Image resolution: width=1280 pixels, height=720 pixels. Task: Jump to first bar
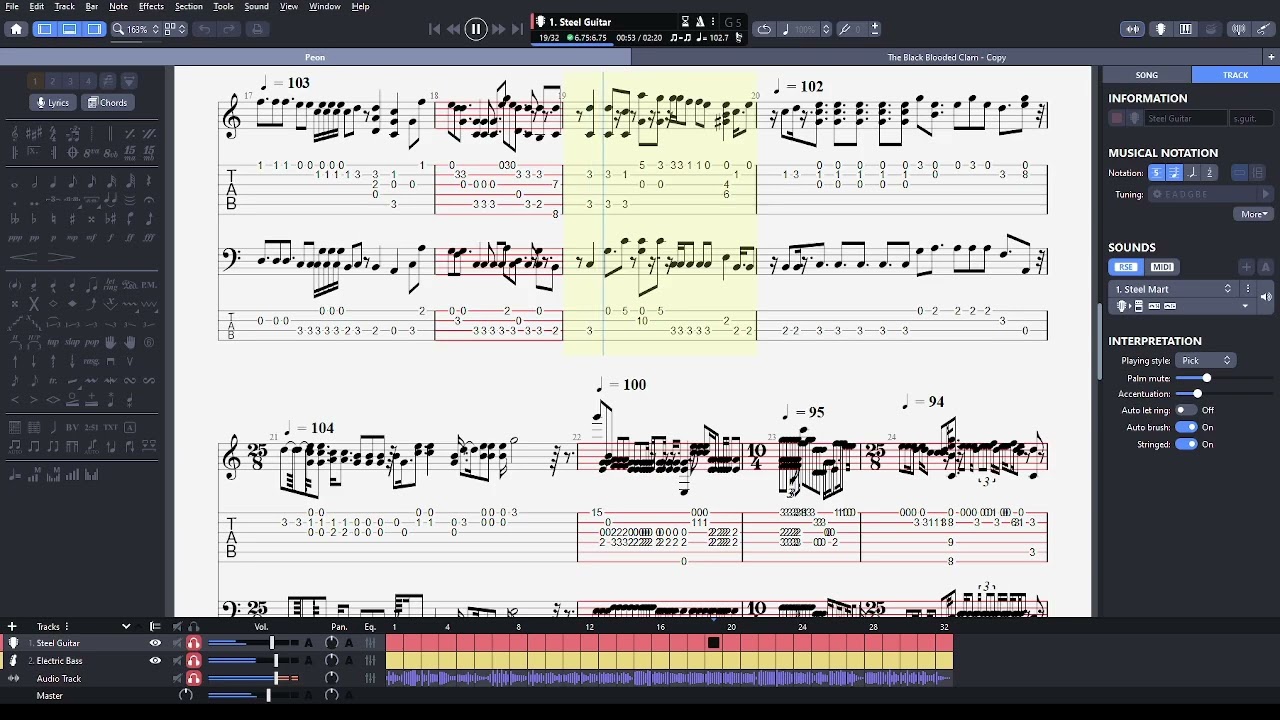point(434,29)
